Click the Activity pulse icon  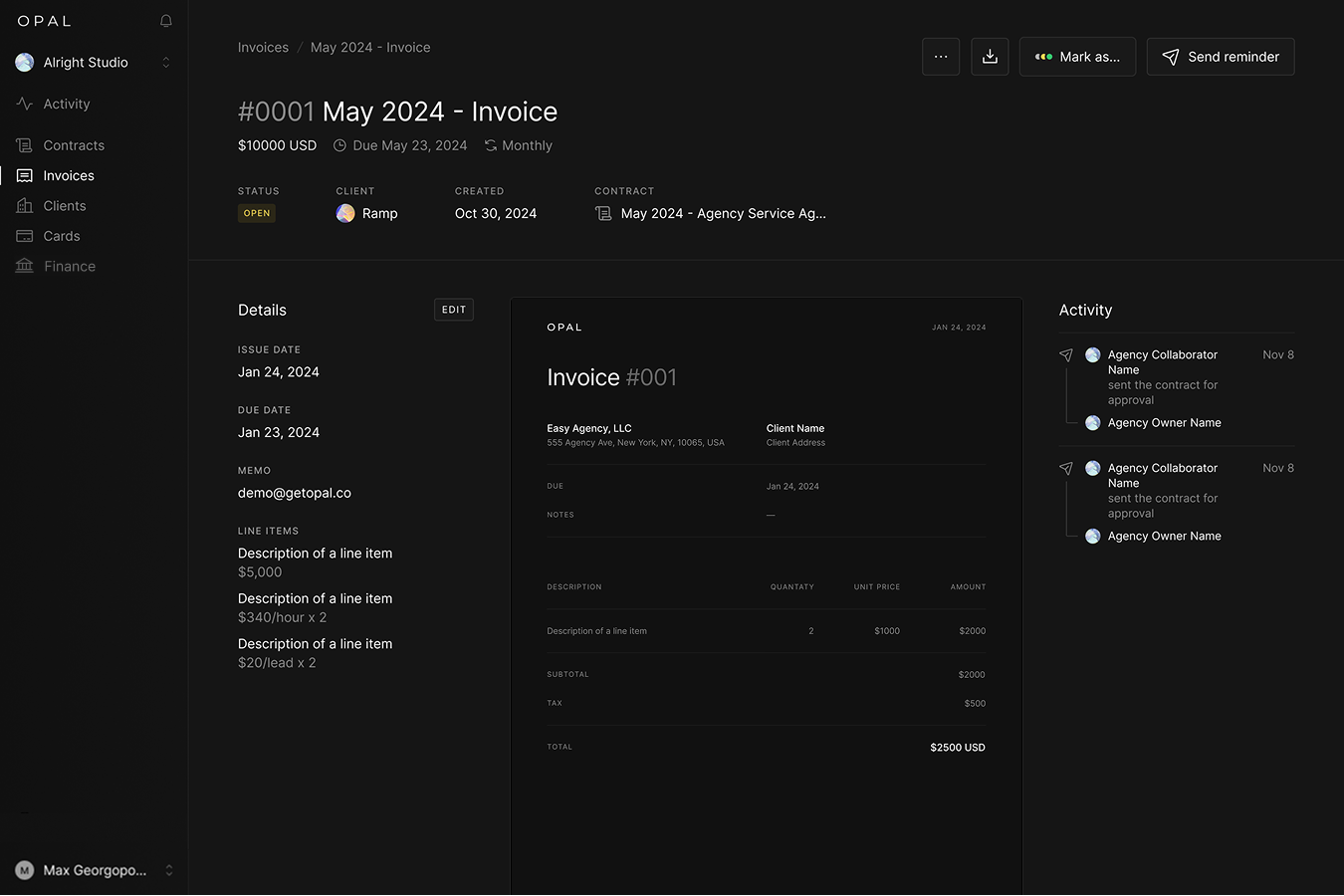tap(25, 104)
